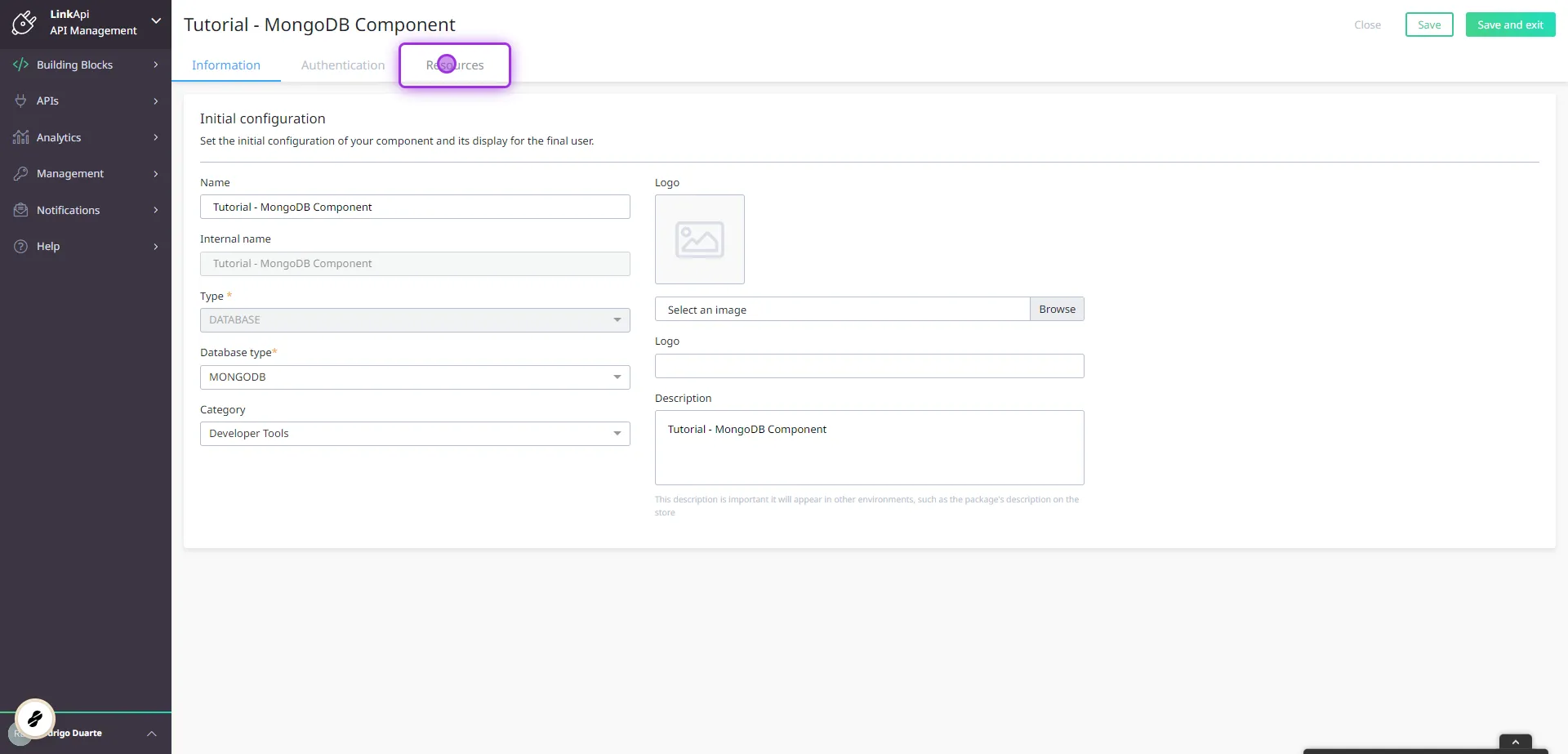
Task: Open the Type DATABASE dropdown
Action: click(415, 320)
